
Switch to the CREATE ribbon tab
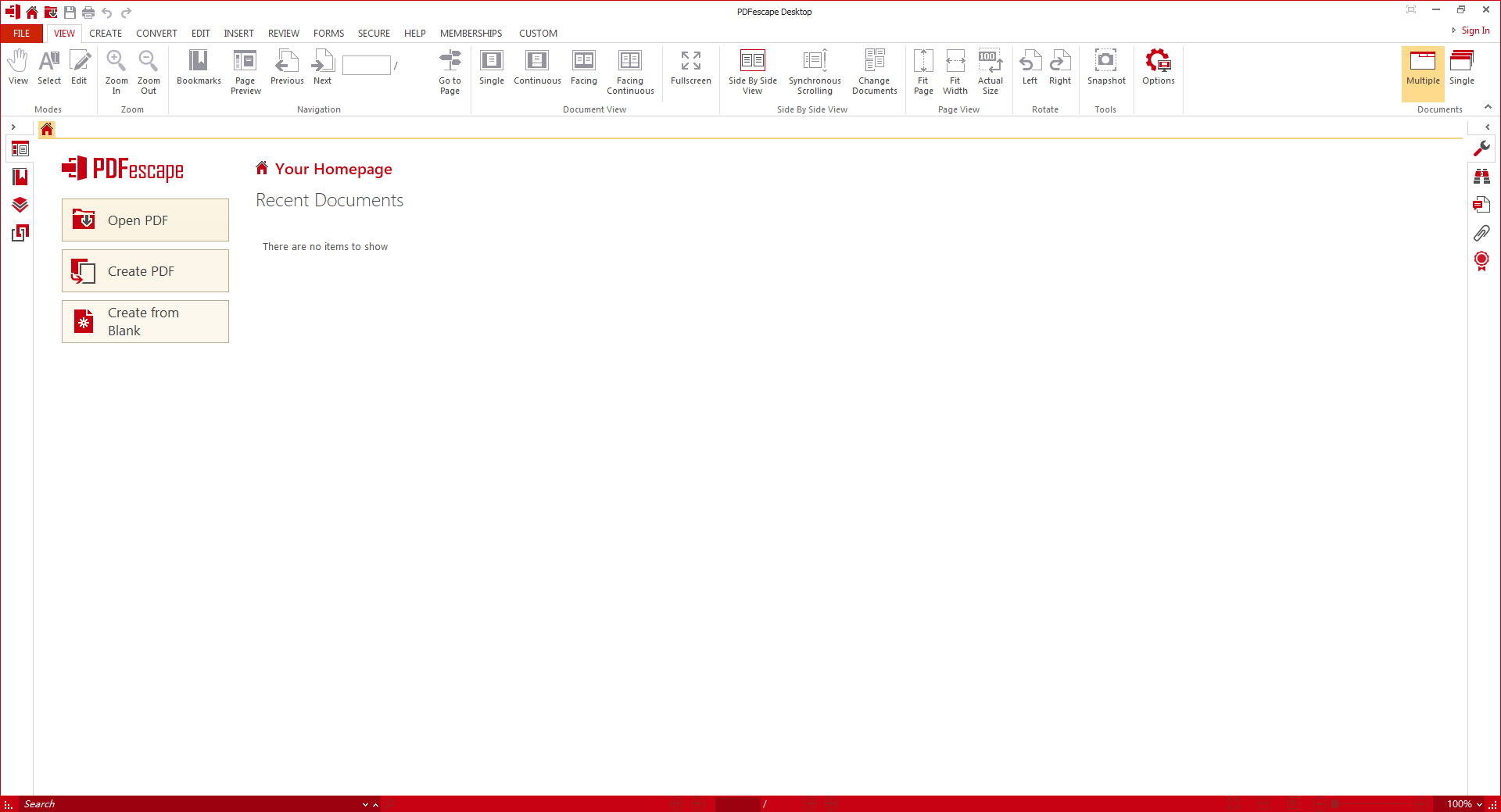(106, 34)
